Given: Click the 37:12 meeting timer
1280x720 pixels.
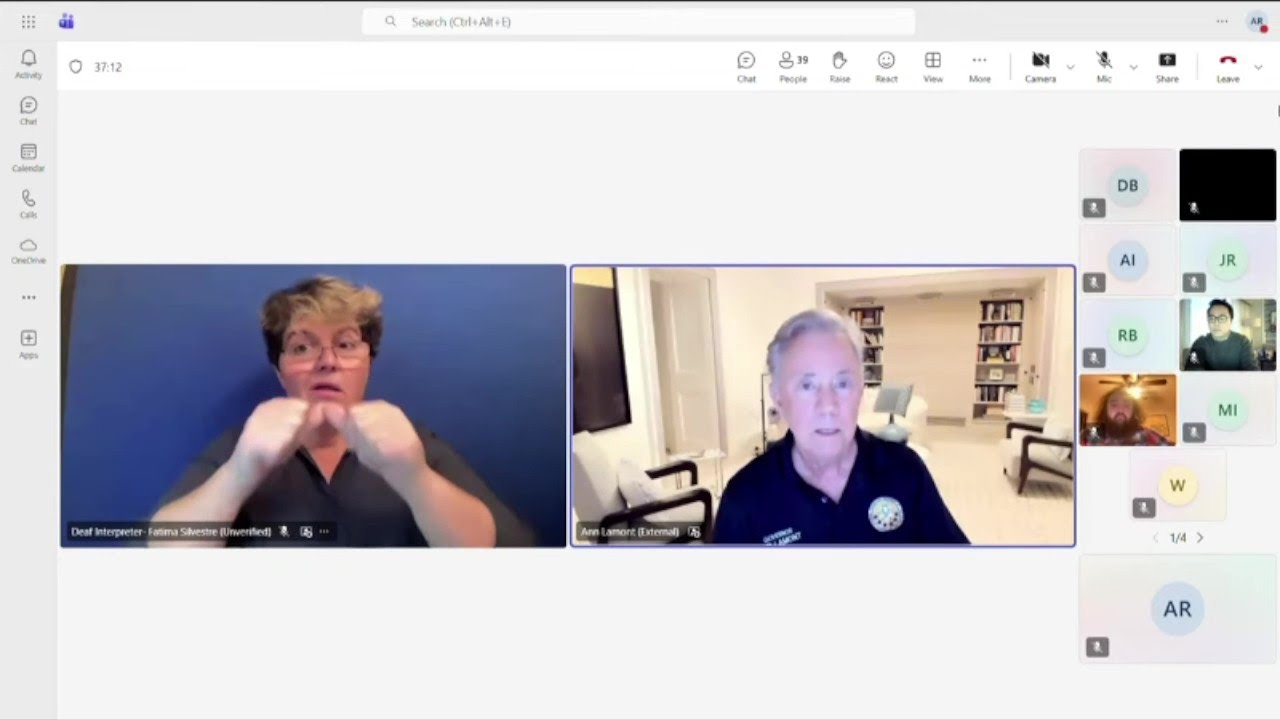Looking at the screenshot, I should (x=108, y=67).
